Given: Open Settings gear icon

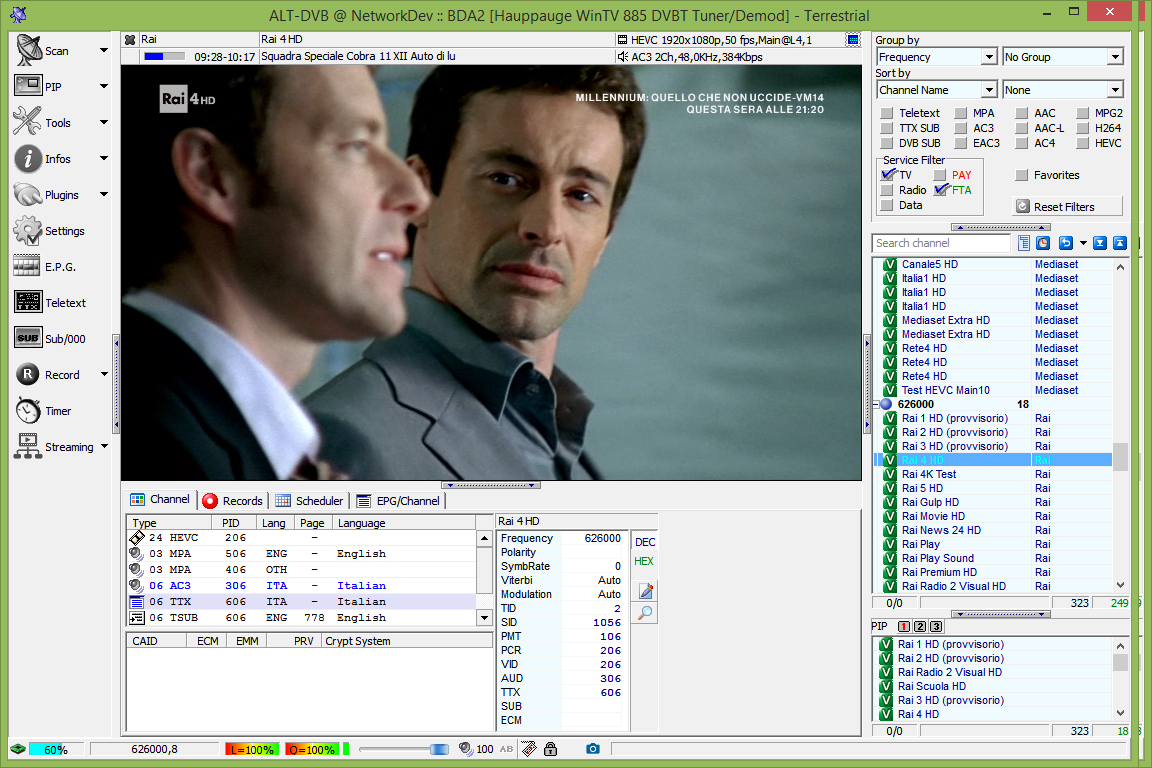Looking at the screenshot, I should (x=28, y=230).
